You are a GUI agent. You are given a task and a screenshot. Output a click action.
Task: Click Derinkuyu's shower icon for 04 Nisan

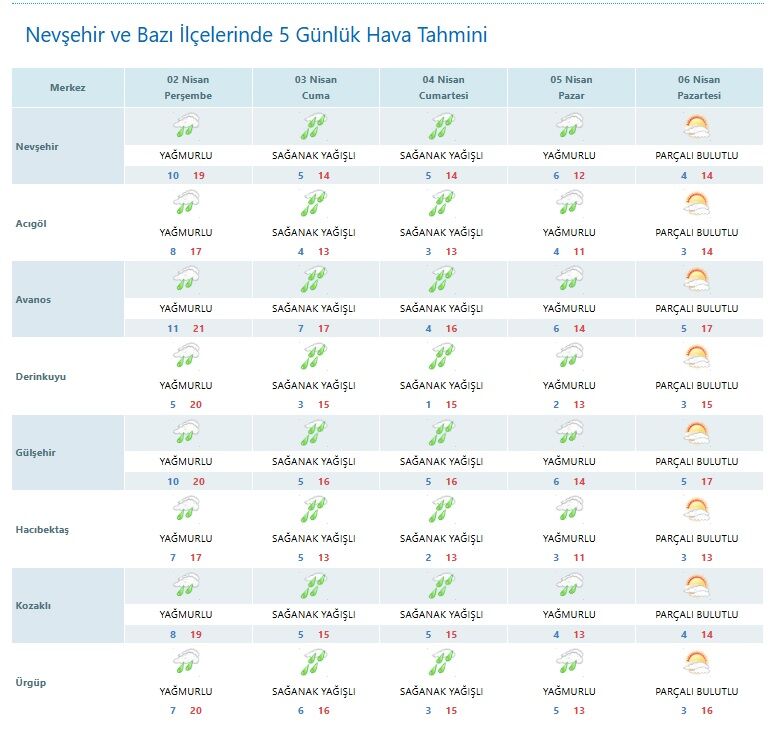click(x=441, y=356)
